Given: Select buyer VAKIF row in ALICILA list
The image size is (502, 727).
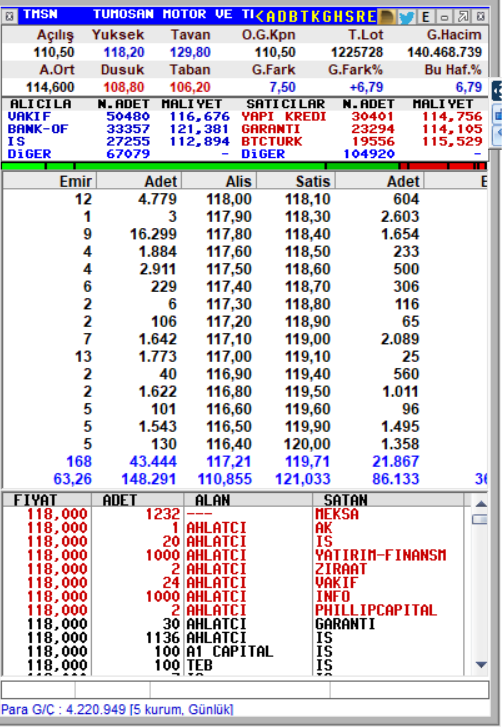Looking at the screenshot, I should coord(119,116).
